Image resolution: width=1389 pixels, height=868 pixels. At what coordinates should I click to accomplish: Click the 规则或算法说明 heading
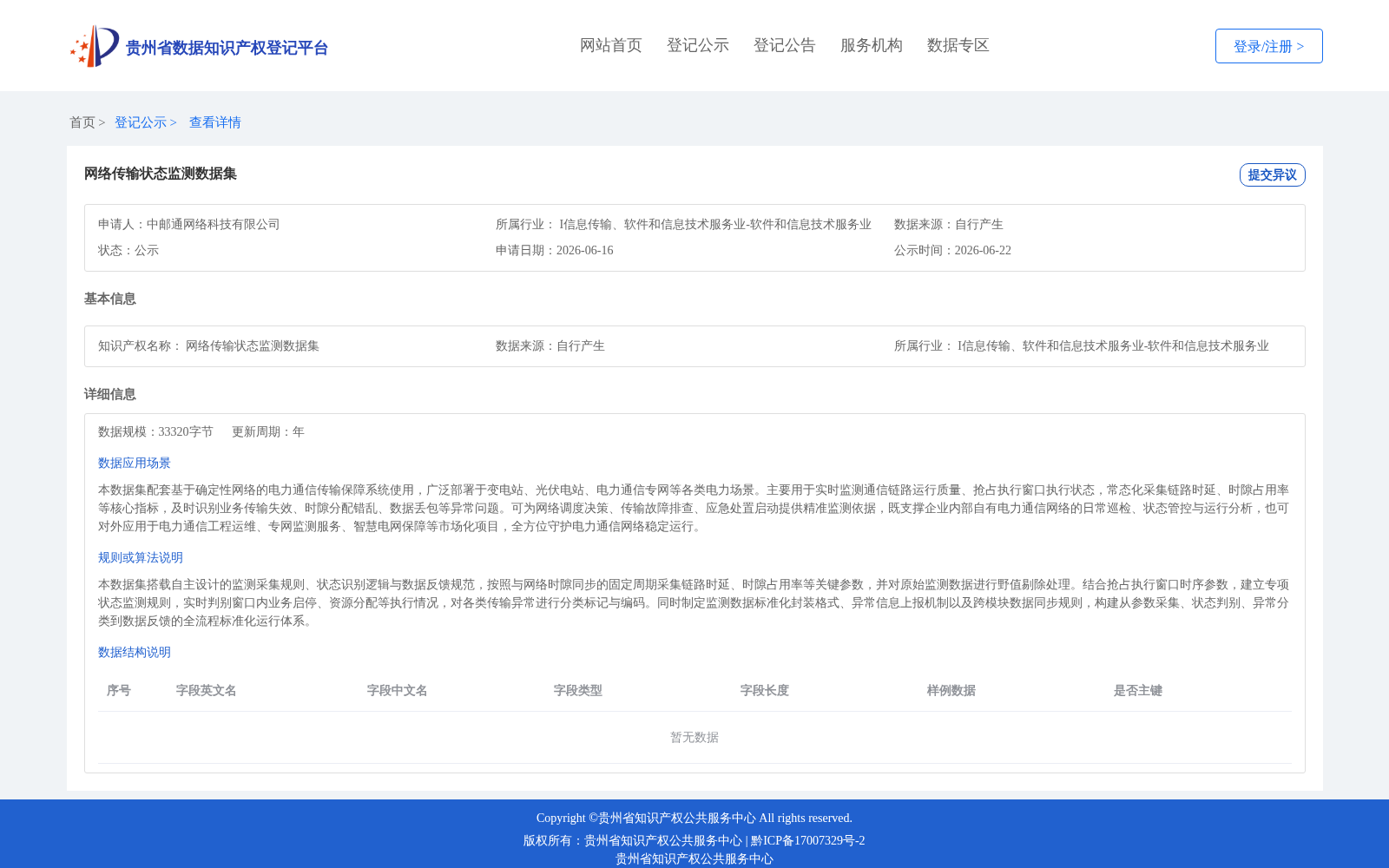[141, 557]
